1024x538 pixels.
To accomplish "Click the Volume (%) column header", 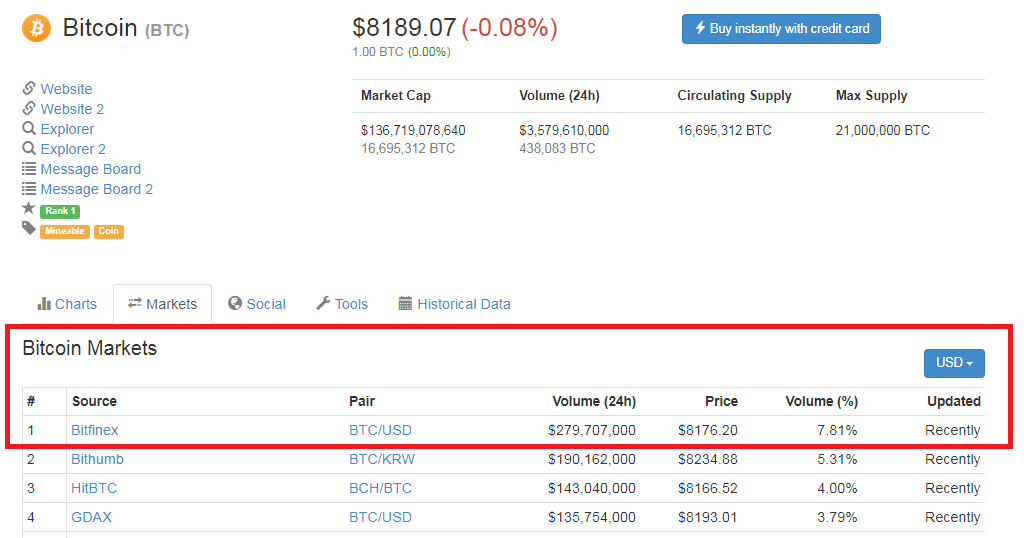I will [821, 401].
